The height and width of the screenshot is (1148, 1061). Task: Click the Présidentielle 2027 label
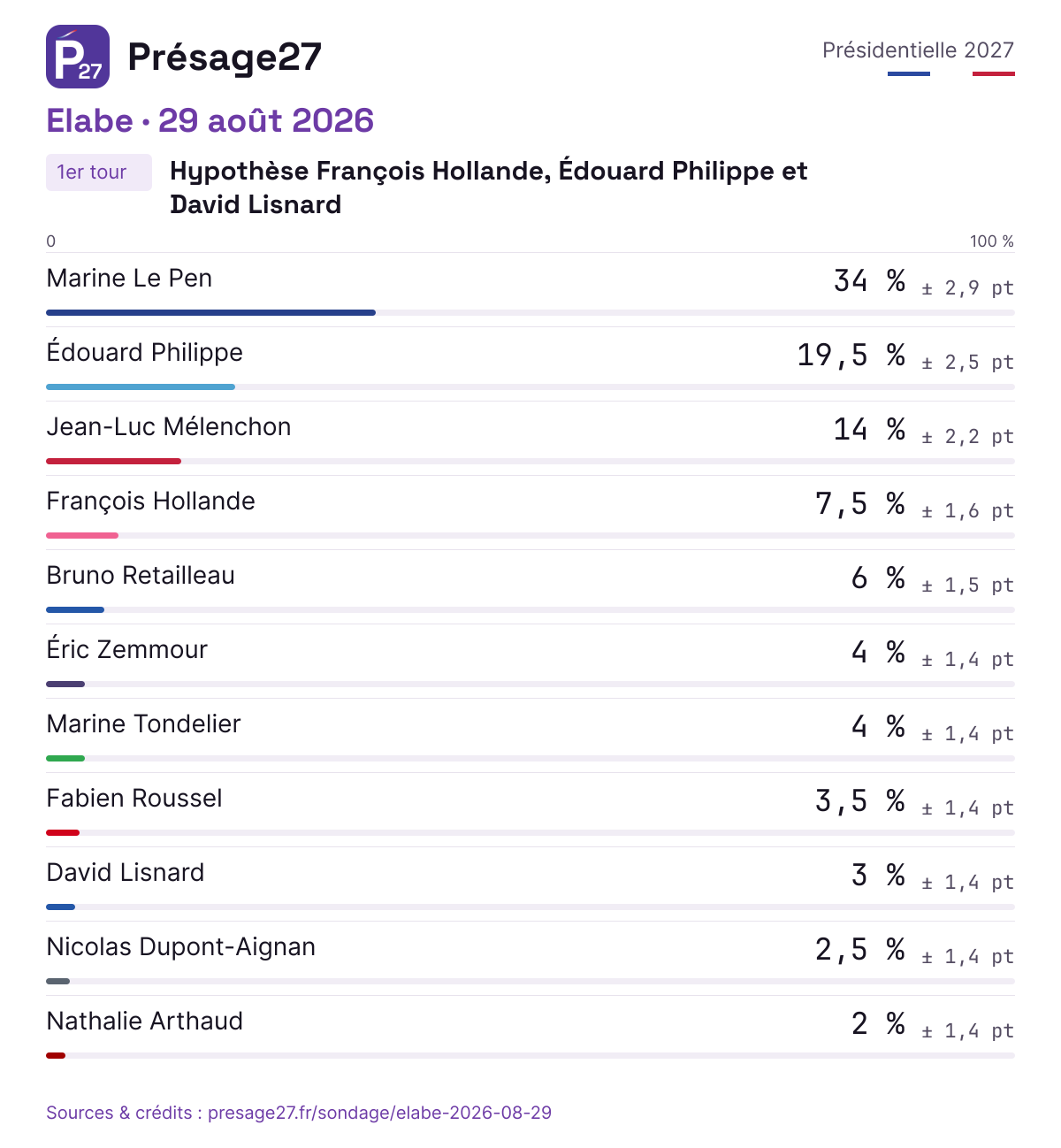tap(918, 50)
